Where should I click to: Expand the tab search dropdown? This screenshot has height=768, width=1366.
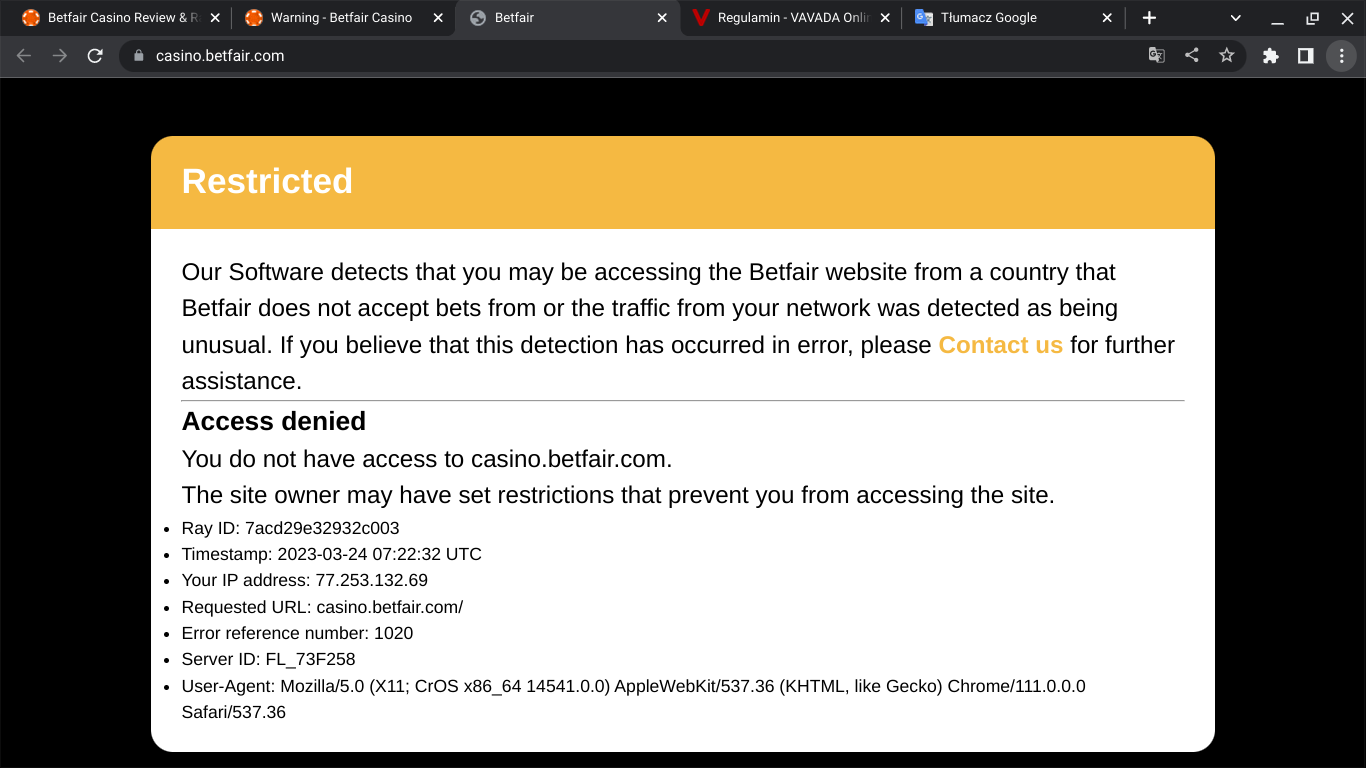pos(1235,18)
